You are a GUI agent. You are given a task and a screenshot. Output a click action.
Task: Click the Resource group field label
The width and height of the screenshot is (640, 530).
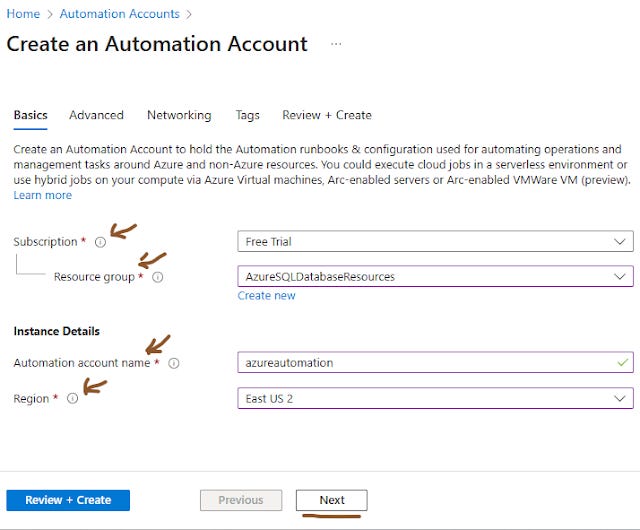click(94, 277)
